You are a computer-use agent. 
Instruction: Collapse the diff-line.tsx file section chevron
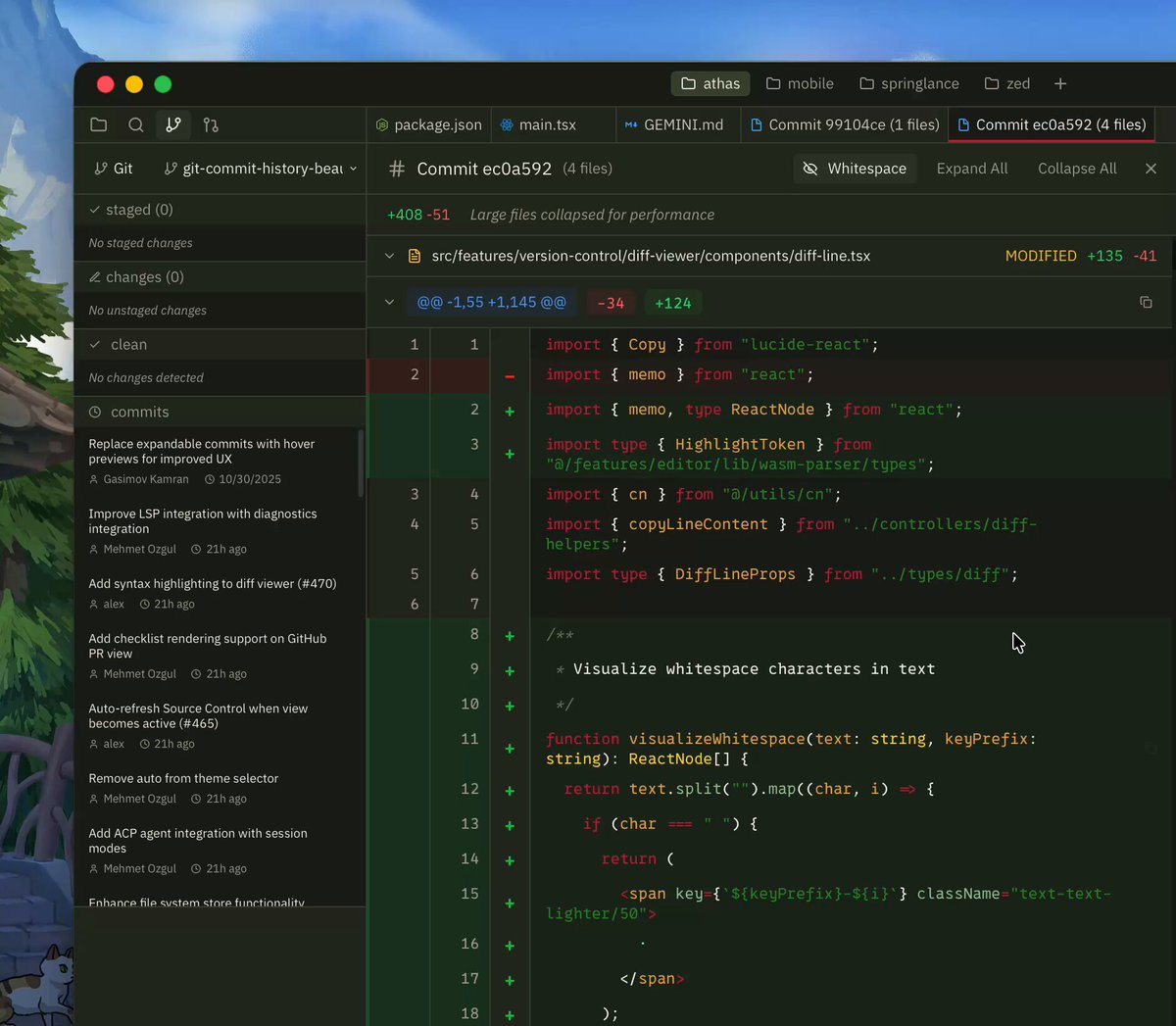389,256
